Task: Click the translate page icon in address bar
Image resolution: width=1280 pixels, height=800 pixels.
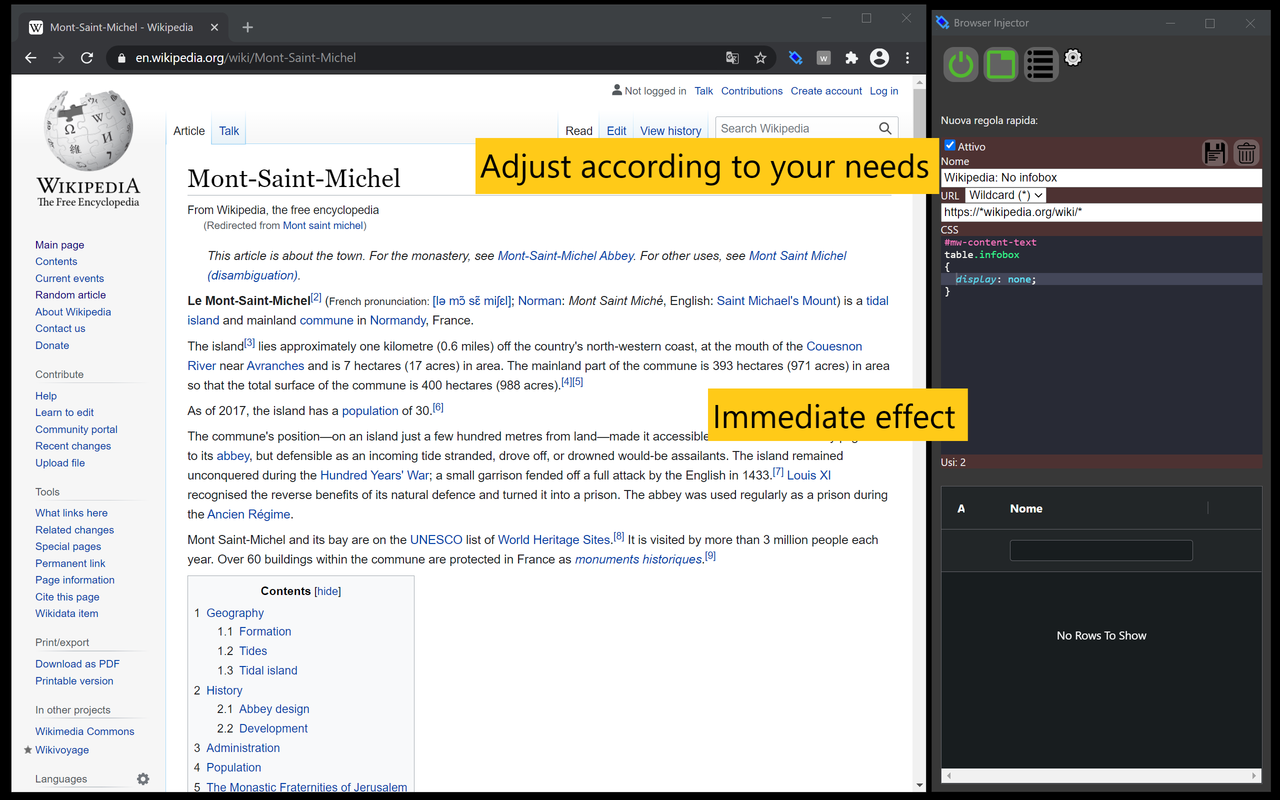Action: point(732,58)
